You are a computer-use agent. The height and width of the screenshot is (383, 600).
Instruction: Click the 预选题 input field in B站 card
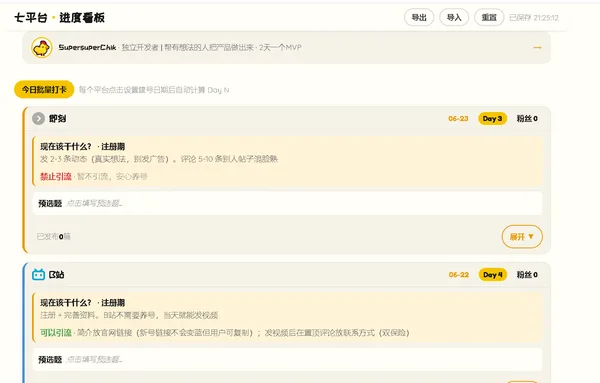click(288, 359)
